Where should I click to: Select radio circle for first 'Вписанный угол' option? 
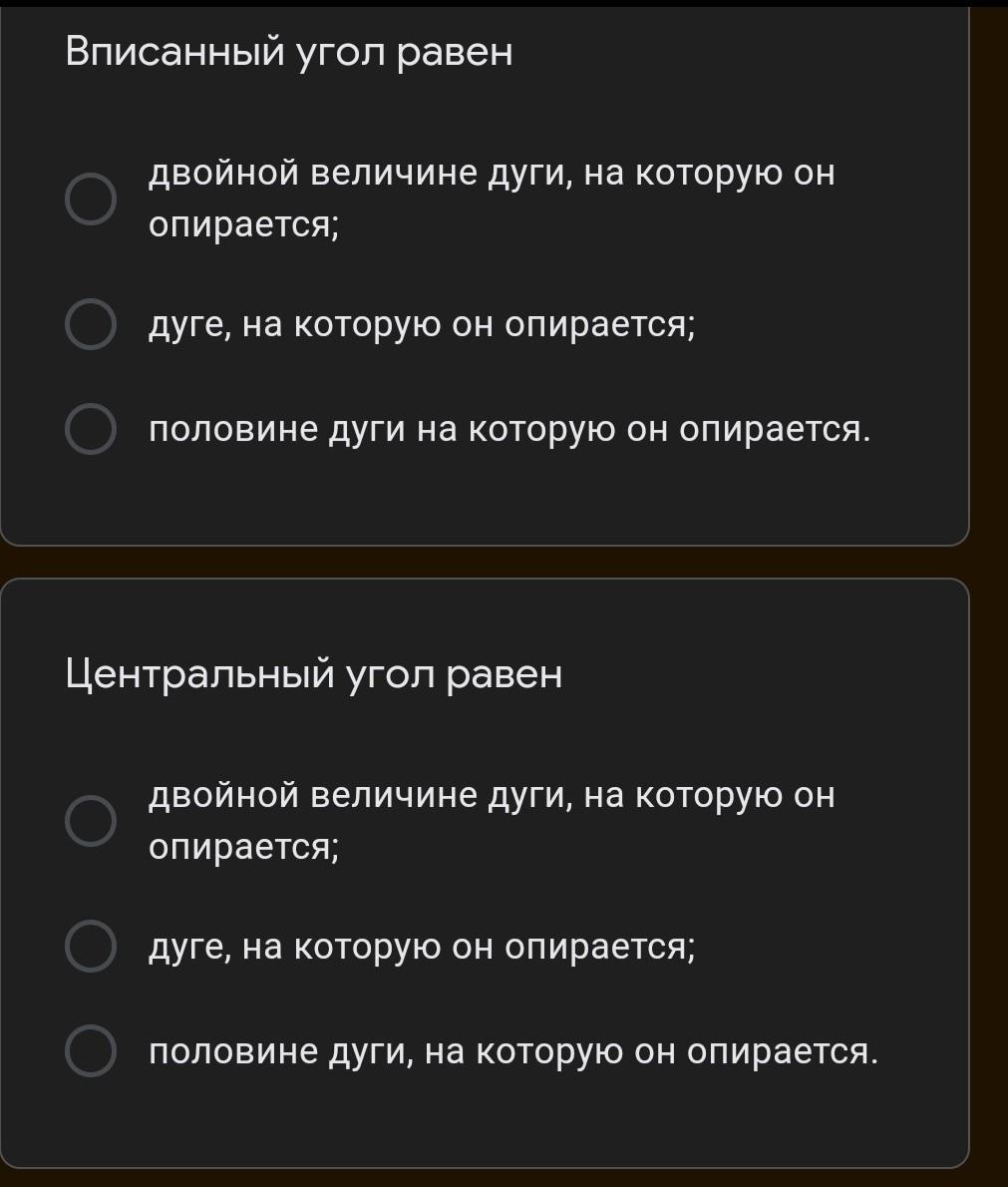coord(91,199)
